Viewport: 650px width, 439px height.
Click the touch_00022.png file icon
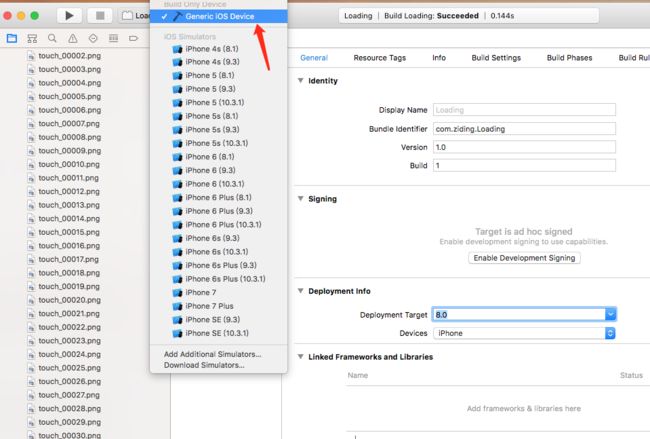(31, 327)
